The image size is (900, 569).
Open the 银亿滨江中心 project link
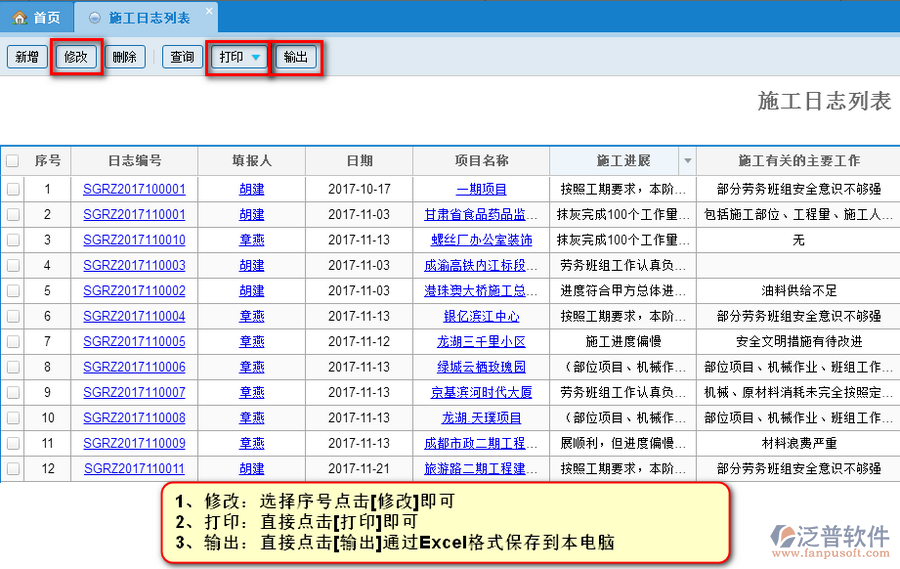481,316
